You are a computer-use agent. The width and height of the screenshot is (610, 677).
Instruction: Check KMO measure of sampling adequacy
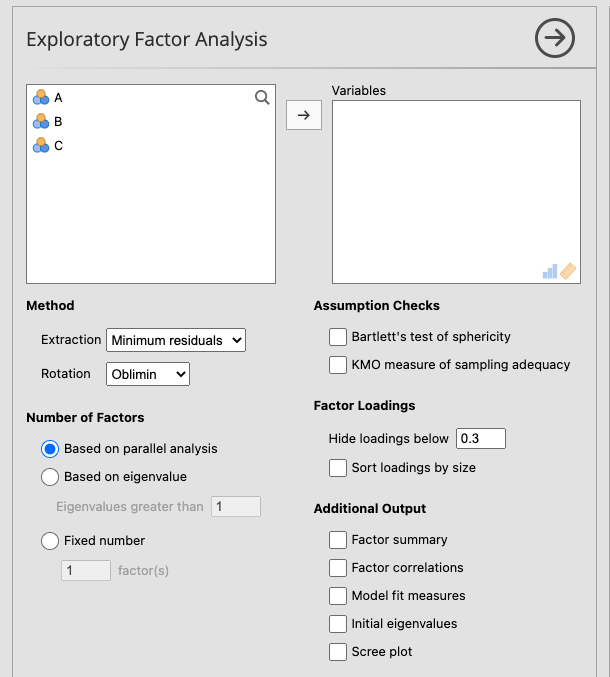tap(338, 365)
